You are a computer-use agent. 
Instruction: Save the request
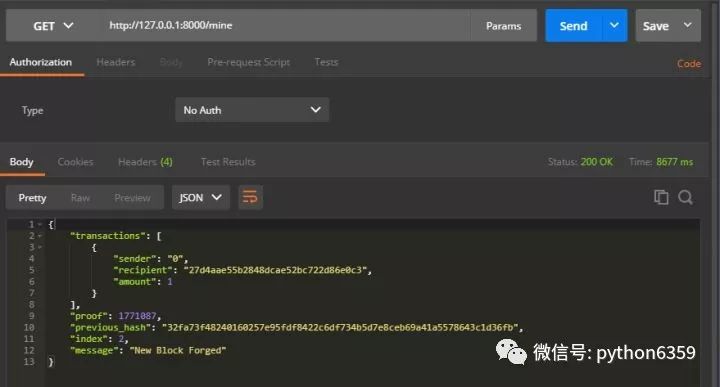656,26
